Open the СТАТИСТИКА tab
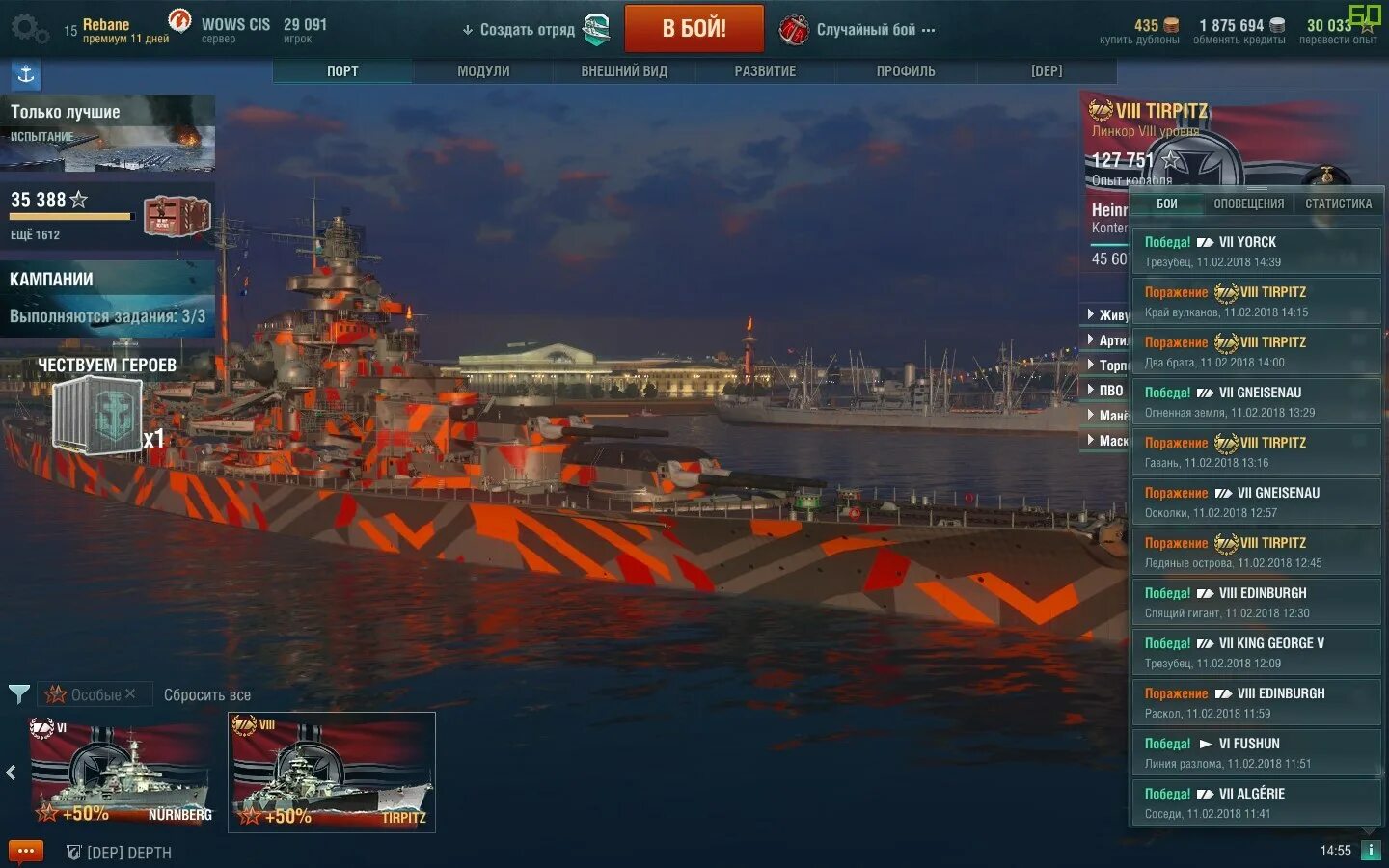Image resolution: width=1389 pixels, height=868 pixels. (x=1338, y=203)
